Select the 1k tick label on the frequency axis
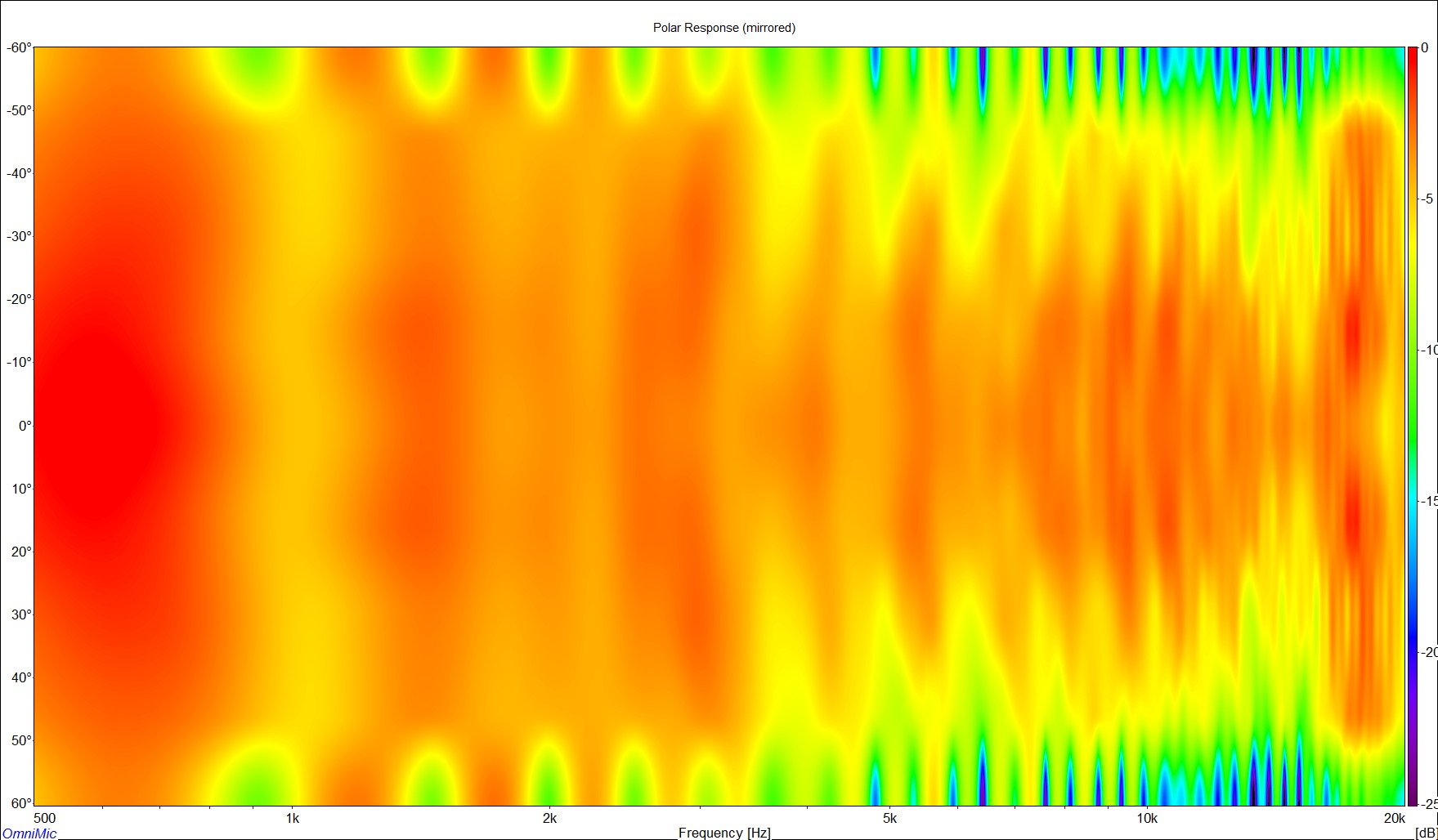 tap(292, 818)
